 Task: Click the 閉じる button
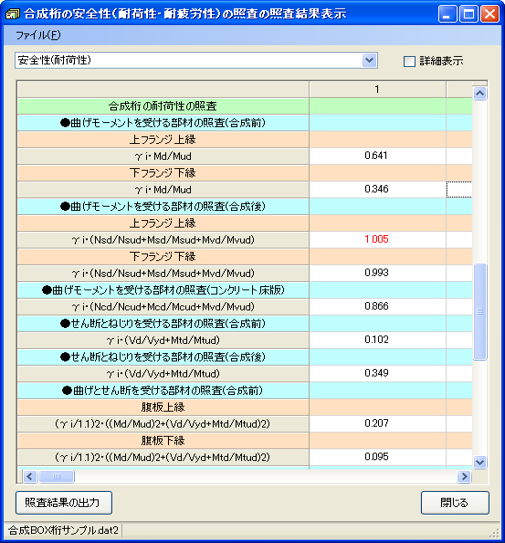click(x=455, y=502)
